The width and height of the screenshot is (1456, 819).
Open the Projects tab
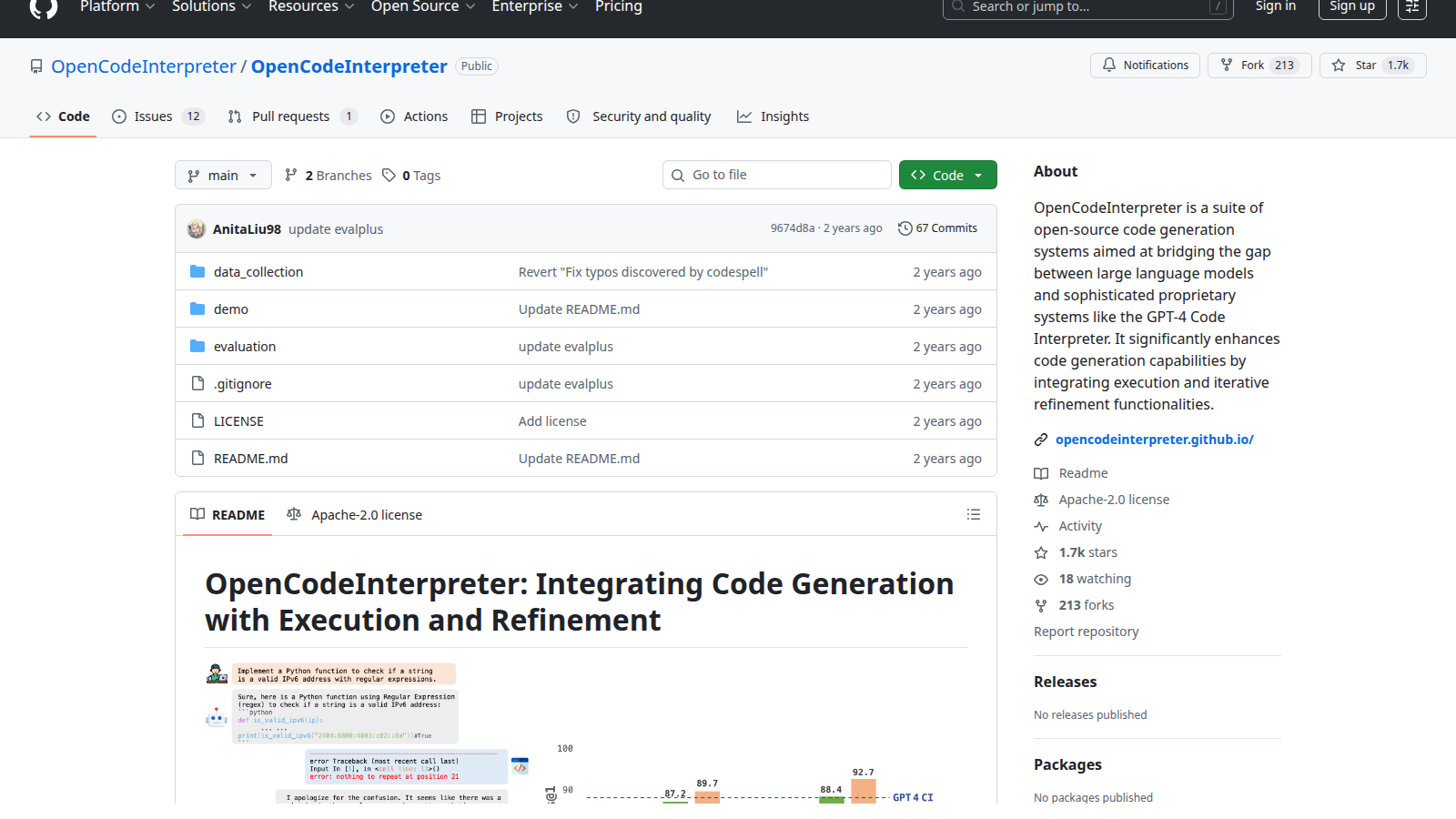pyautogui.click(x=507, y=116)
